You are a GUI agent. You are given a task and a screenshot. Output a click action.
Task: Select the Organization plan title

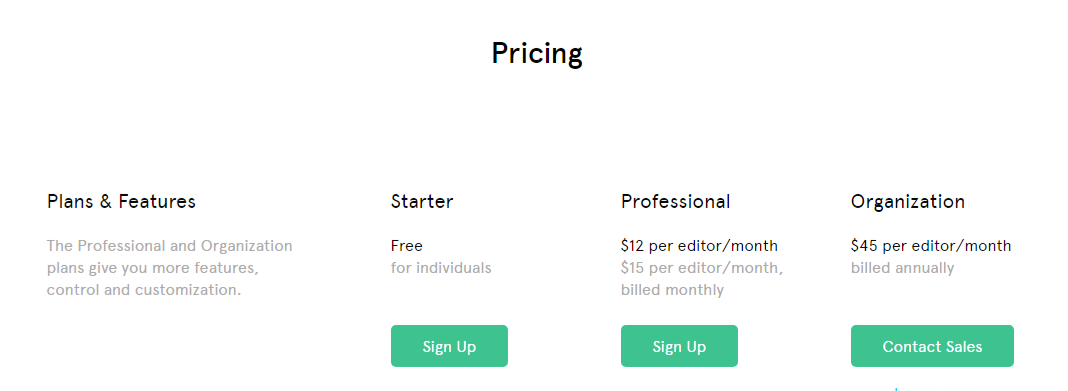click(907, 202)
